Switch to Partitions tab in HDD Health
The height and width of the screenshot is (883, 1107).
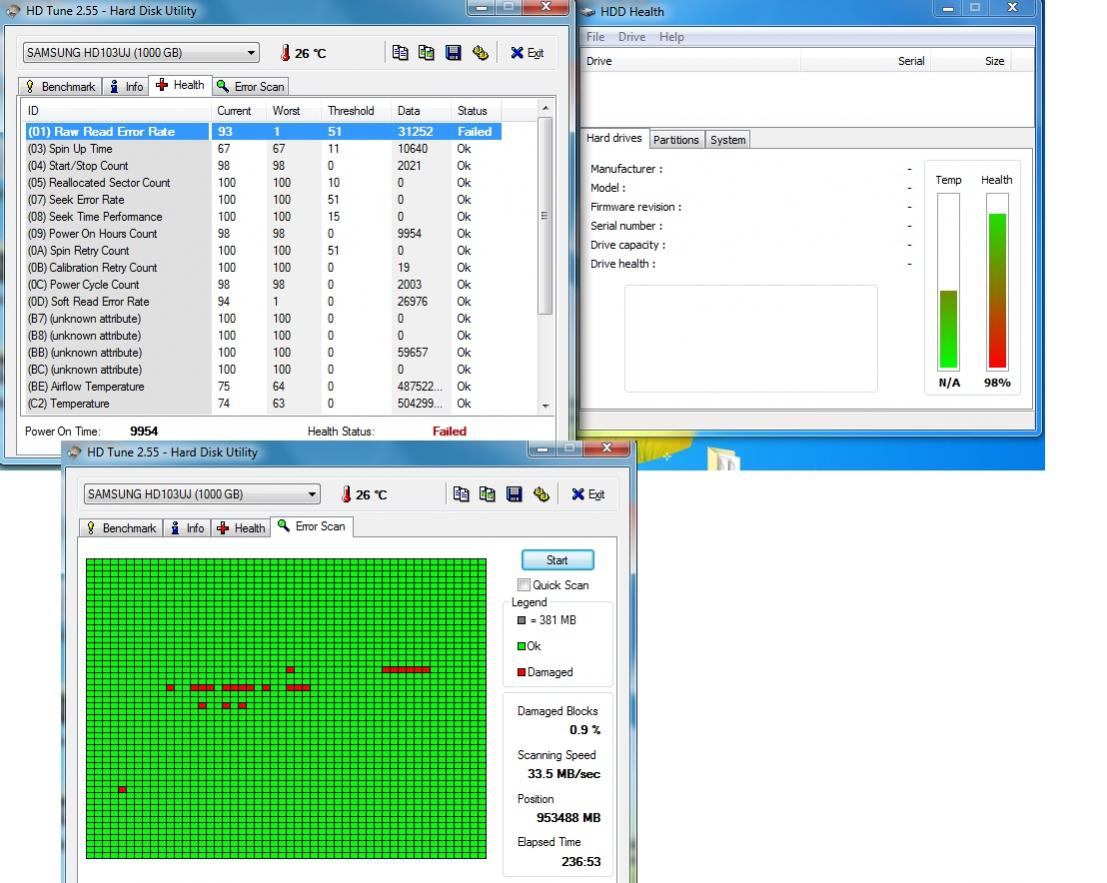click(x=676, y=140)
